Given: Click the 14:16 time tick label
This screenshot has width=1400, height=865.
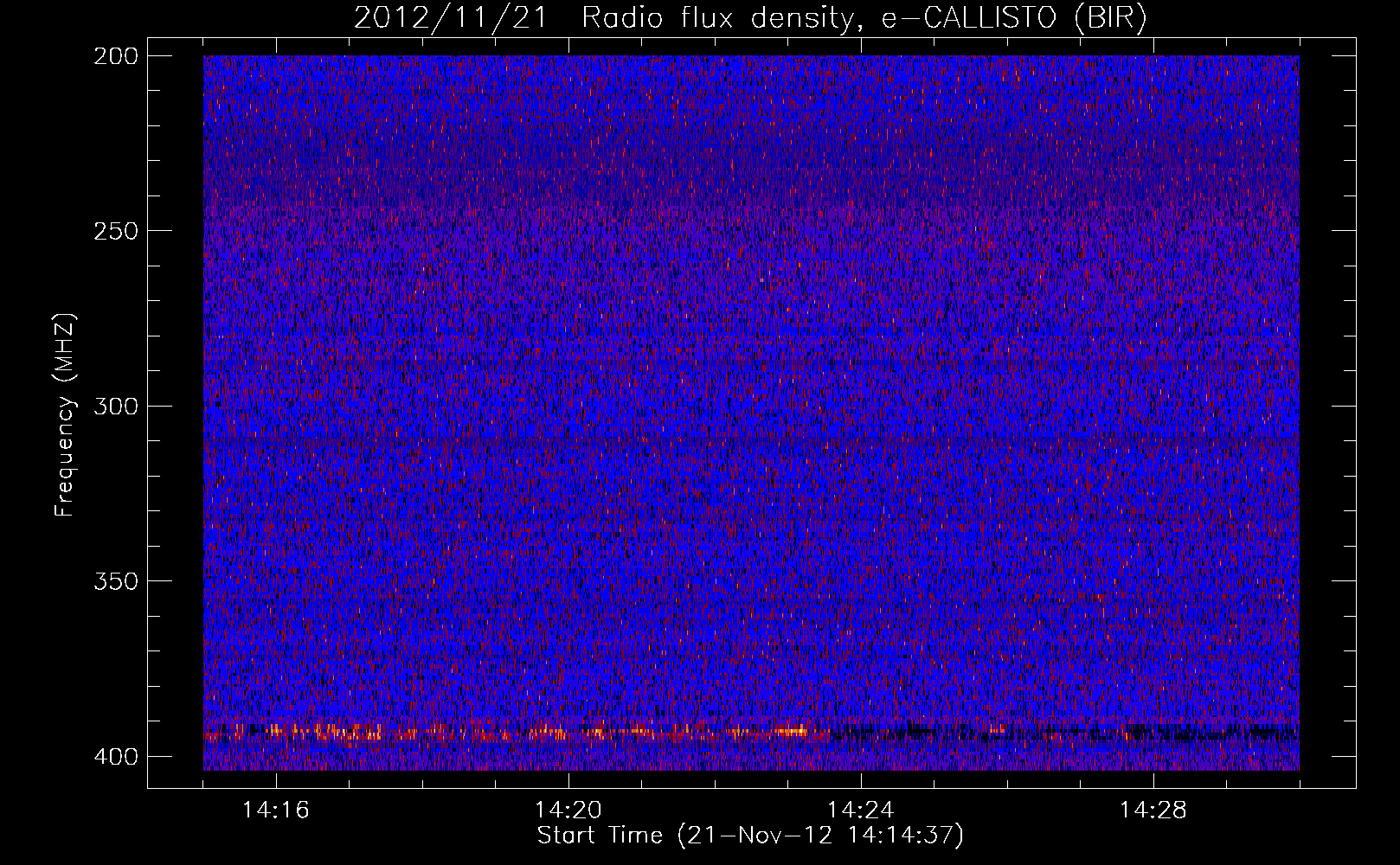Looking at the screenshot, I should click(x=276, y=811).
